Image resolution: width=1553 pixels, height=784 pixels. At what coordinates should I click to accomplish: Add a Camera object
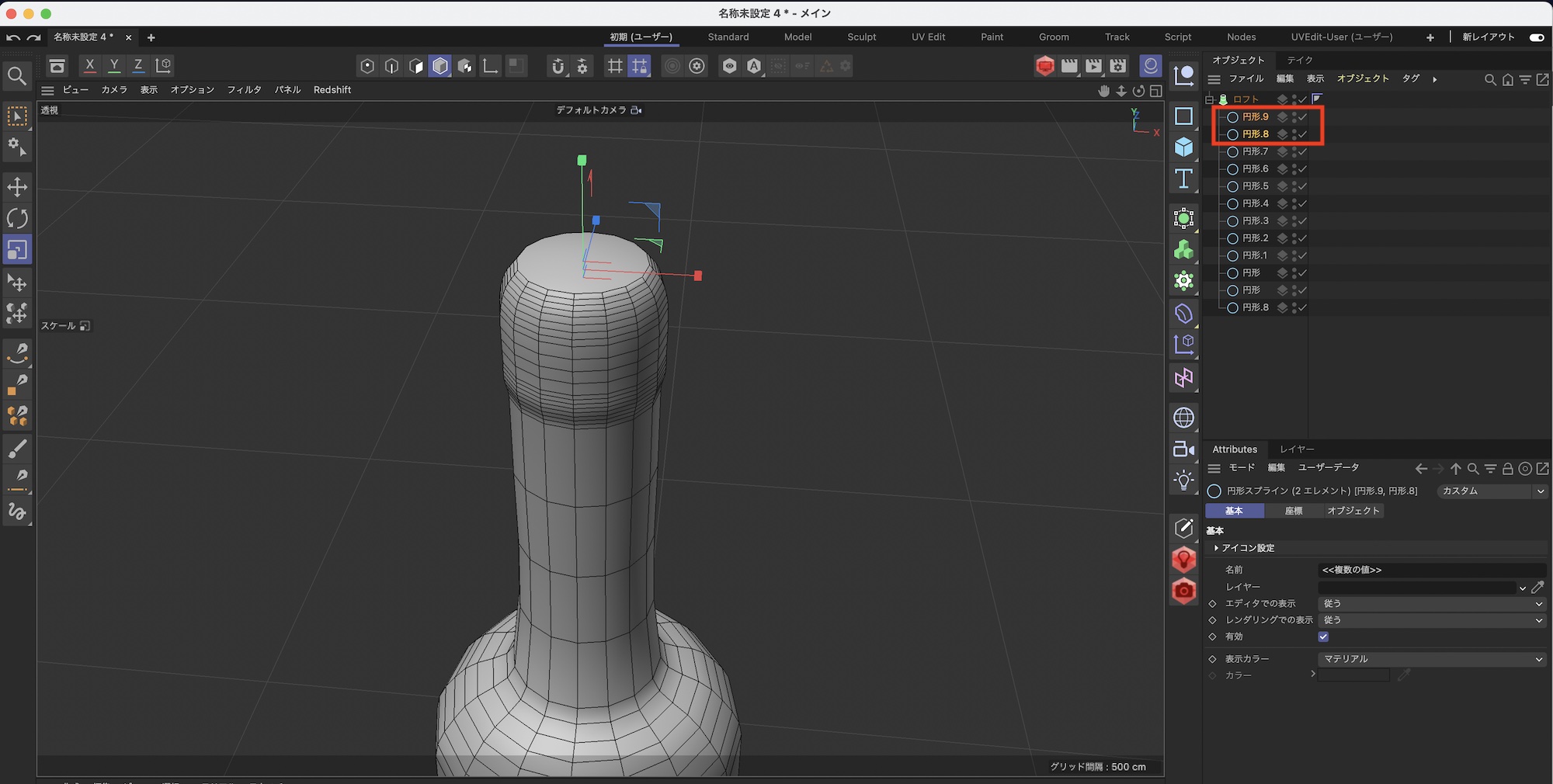coord(1183,449)
